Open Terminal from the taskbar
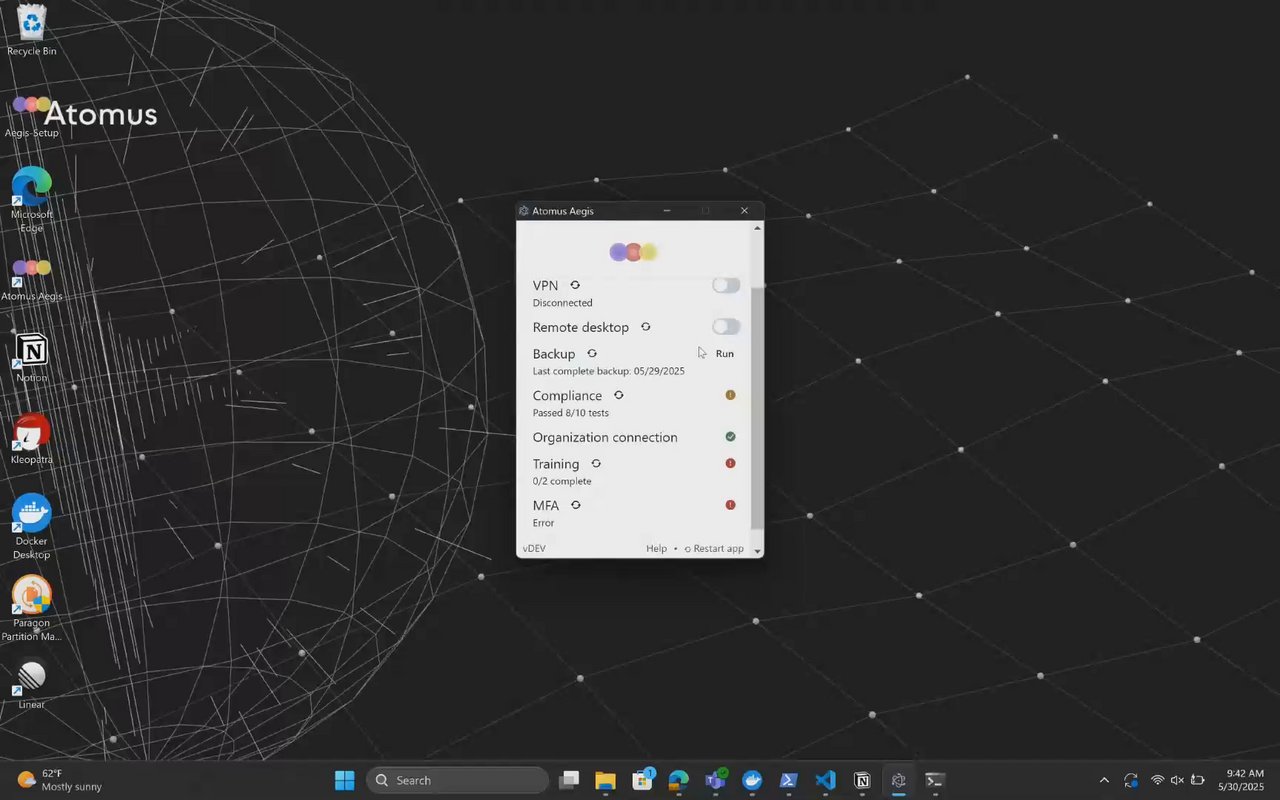Viewport: 1280px width, 800px height. pos(935,780)
